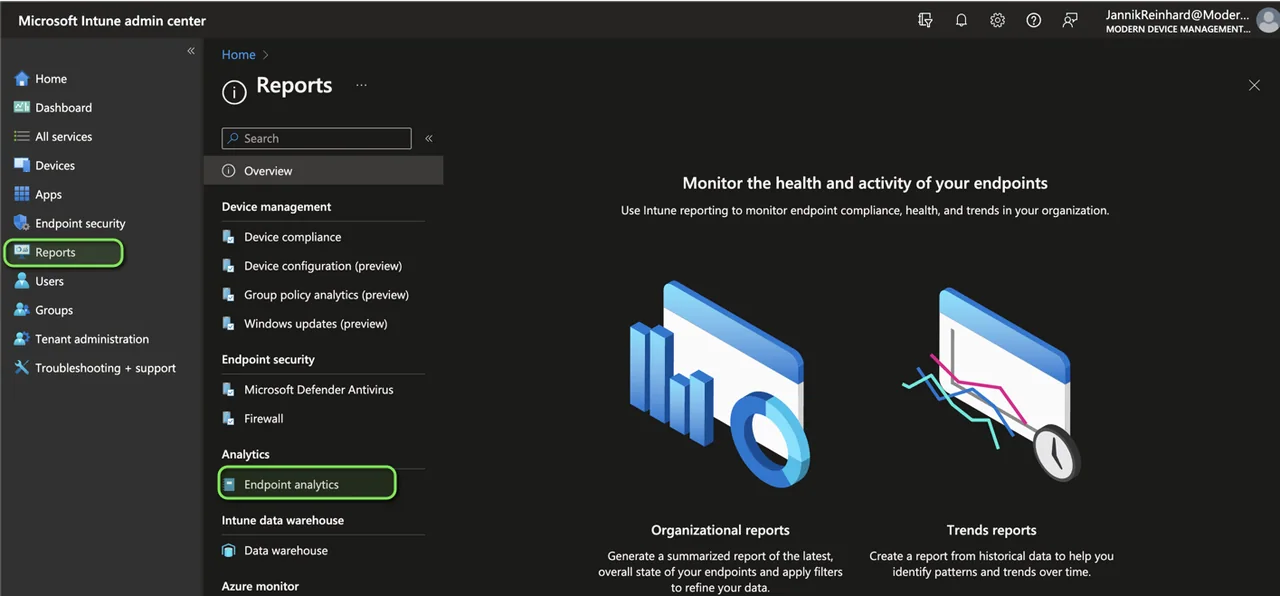The image size is (1280, 596).
Task: Click the Overview info icon
Action: coord(228,171)
